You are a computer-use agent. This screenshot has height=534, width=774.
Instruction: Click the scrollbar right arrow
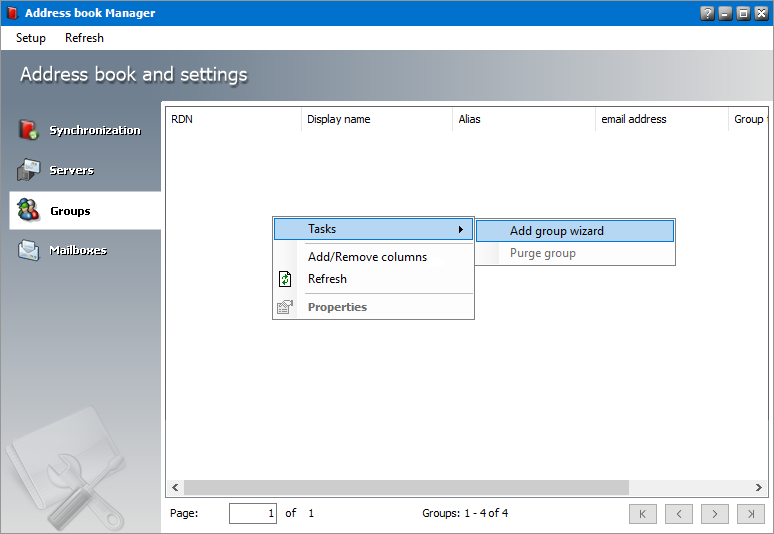pos(759,488)
